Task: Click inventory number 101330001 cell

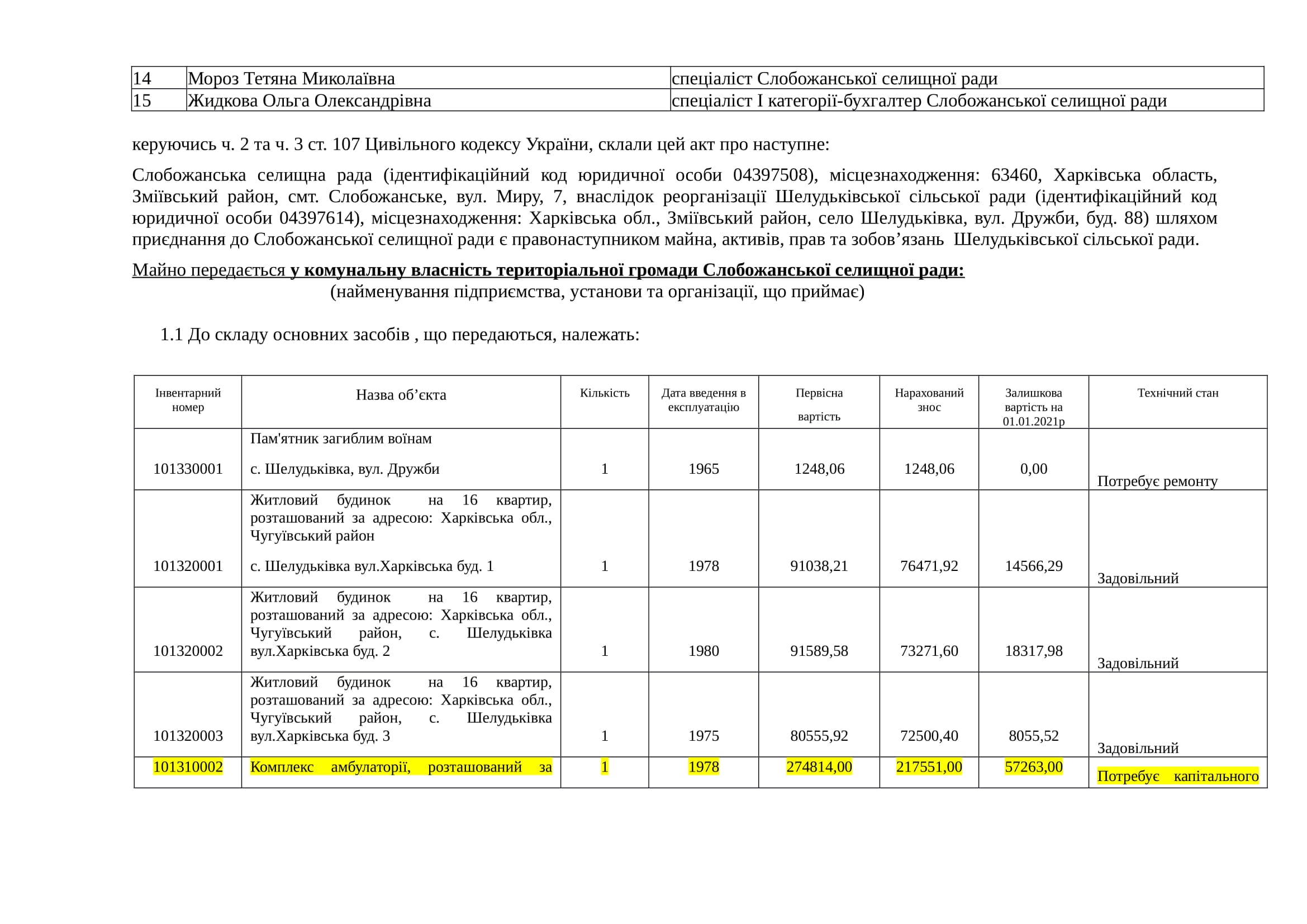Action: click(188, 469)
